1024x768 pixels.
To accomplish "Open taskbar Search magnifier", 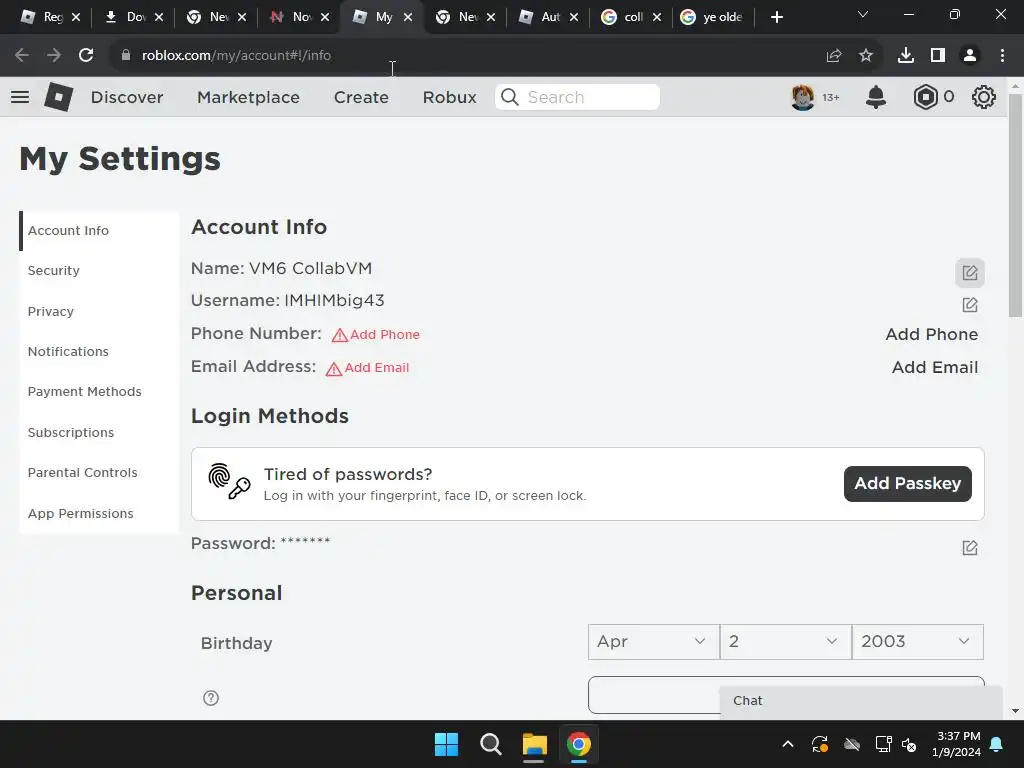I will [x=490, y=744].
